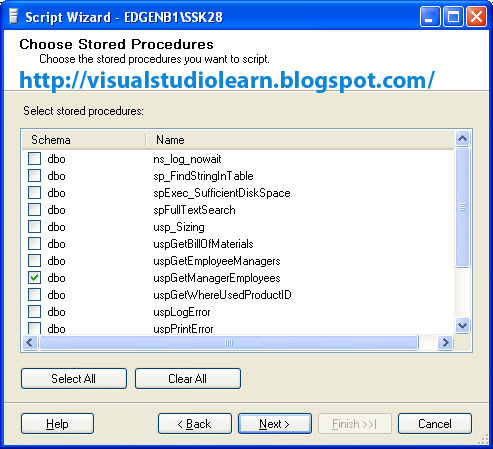
Task: Select the uspGetManagerEmployees name
Action: [217, 278]
